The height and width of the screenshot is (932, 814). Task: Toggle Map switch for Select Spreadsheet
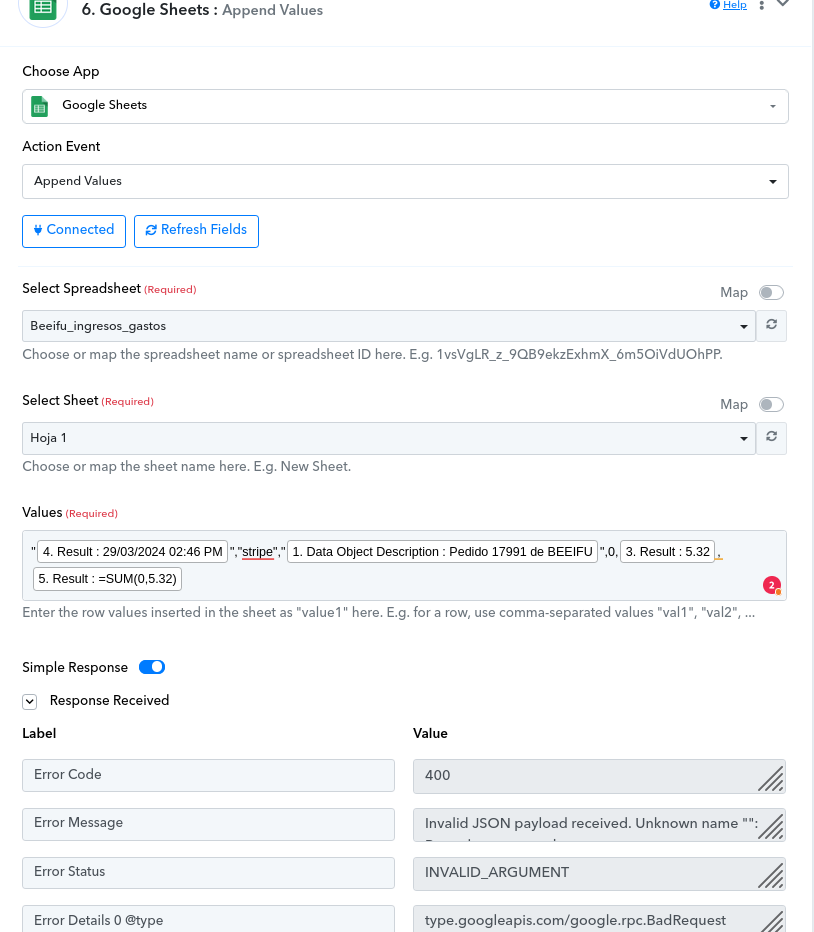pyautogui.click(x=771, y=293)
